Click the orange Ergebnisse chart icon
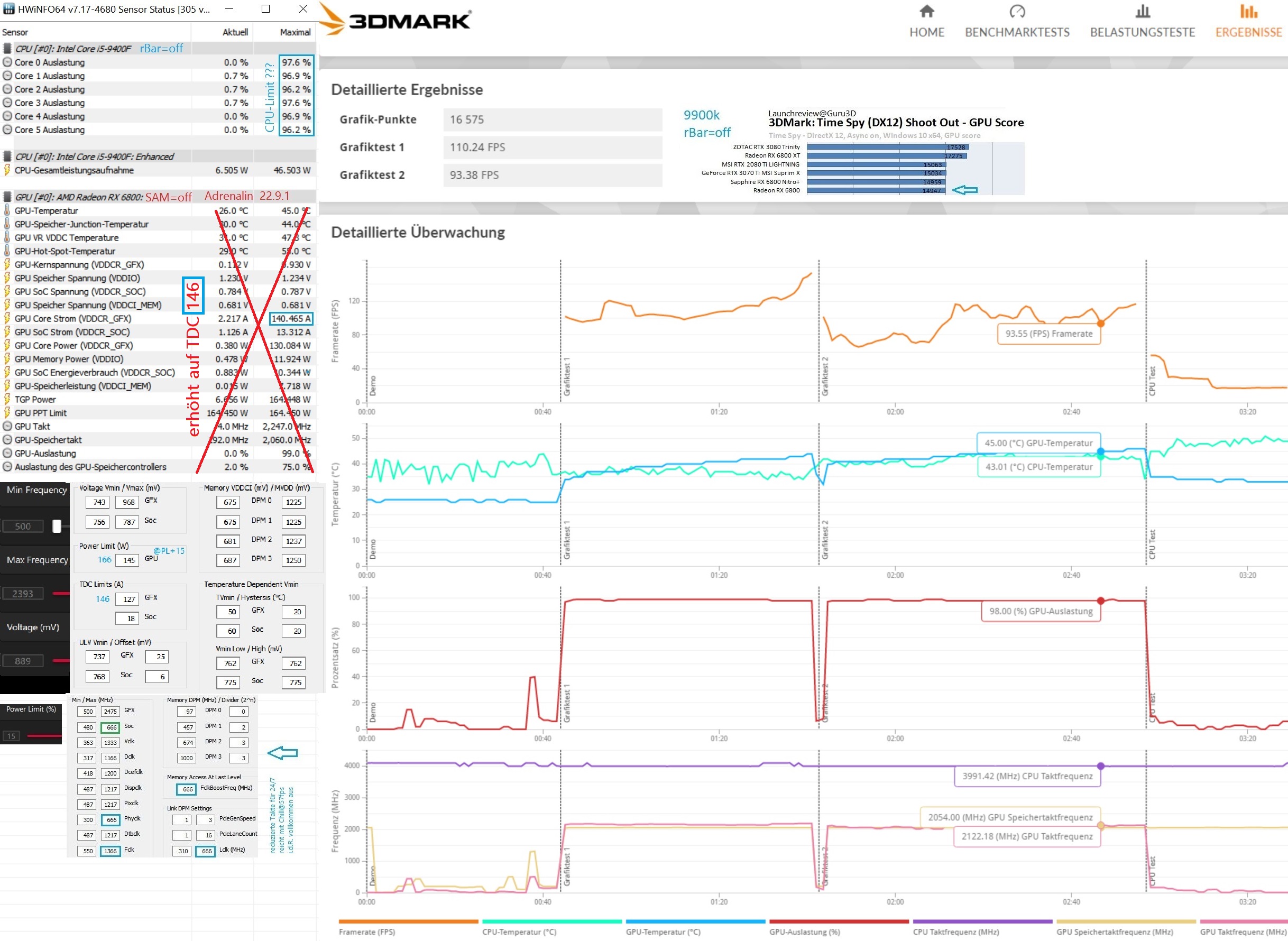Viewport: 1288px width, 941px height. coord(1248,12)
